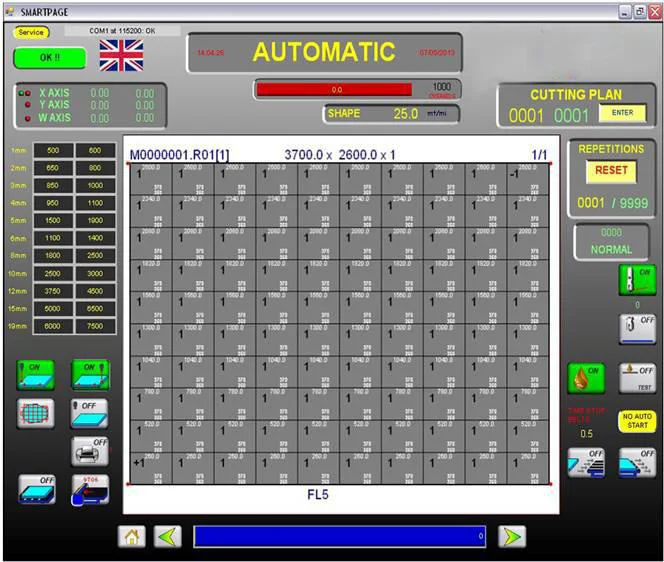The image size is (664, 562).
Task: Select the 1mm value 600
Action: point(95,150)
